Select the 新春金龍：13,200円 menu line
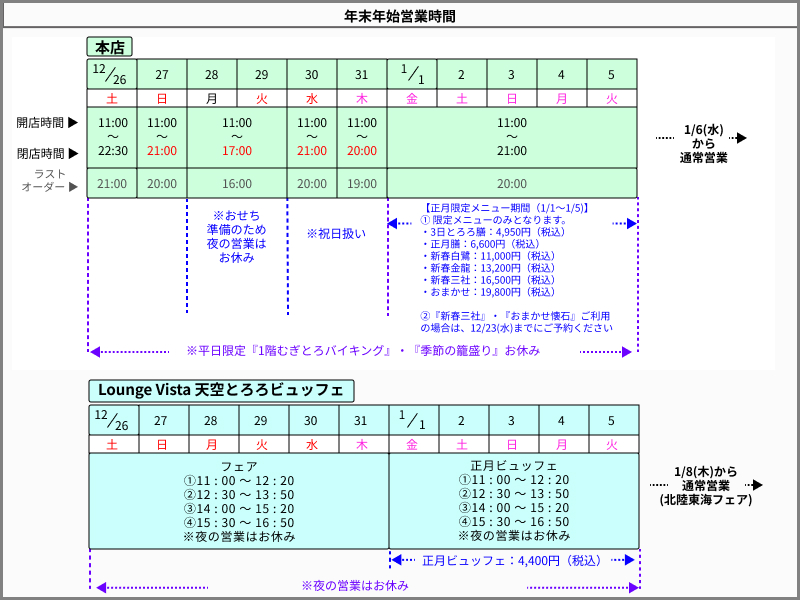 pyautogui.click(x=489, y=268)
